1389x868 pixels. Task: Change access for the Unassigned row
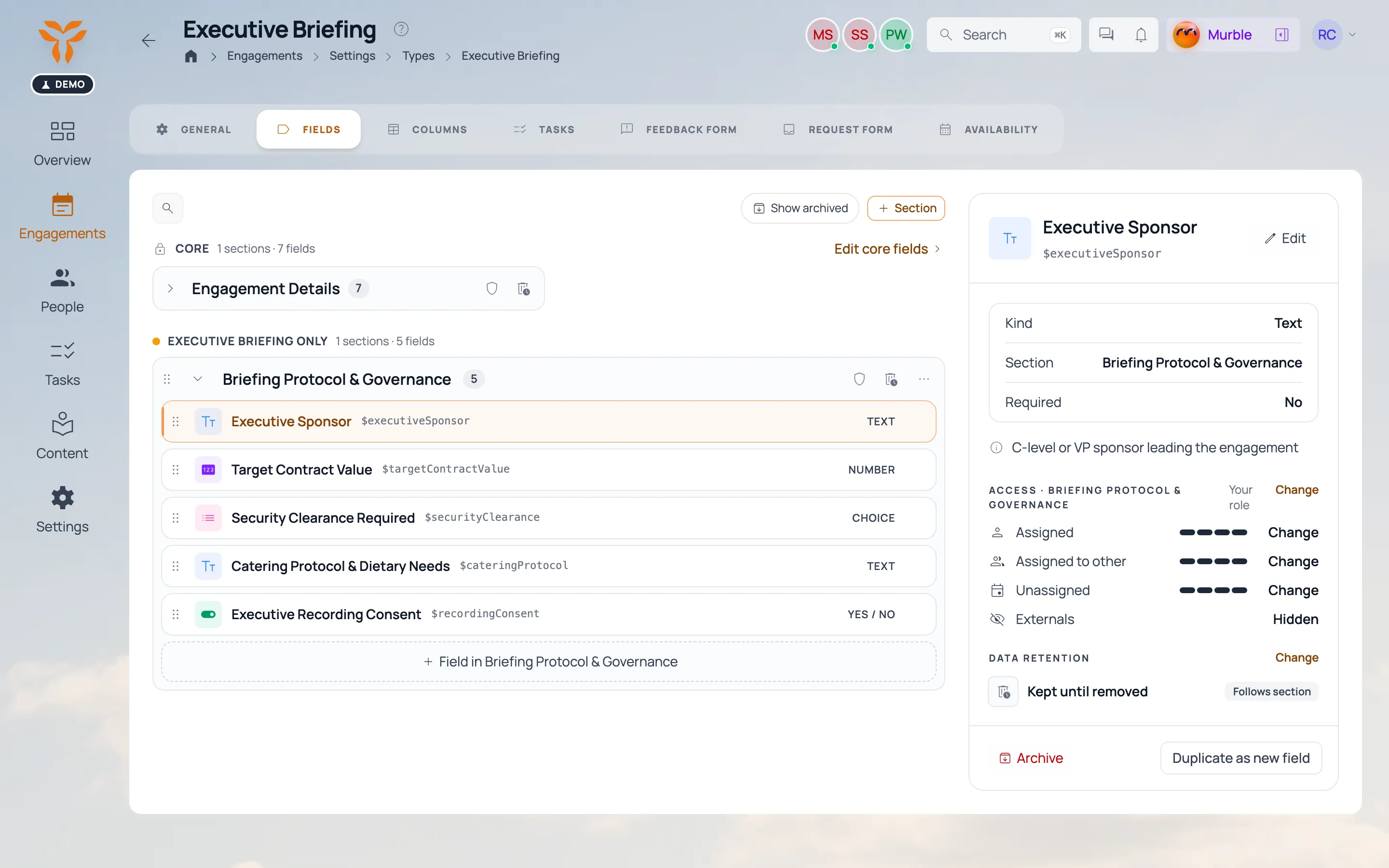(1293, 590)
